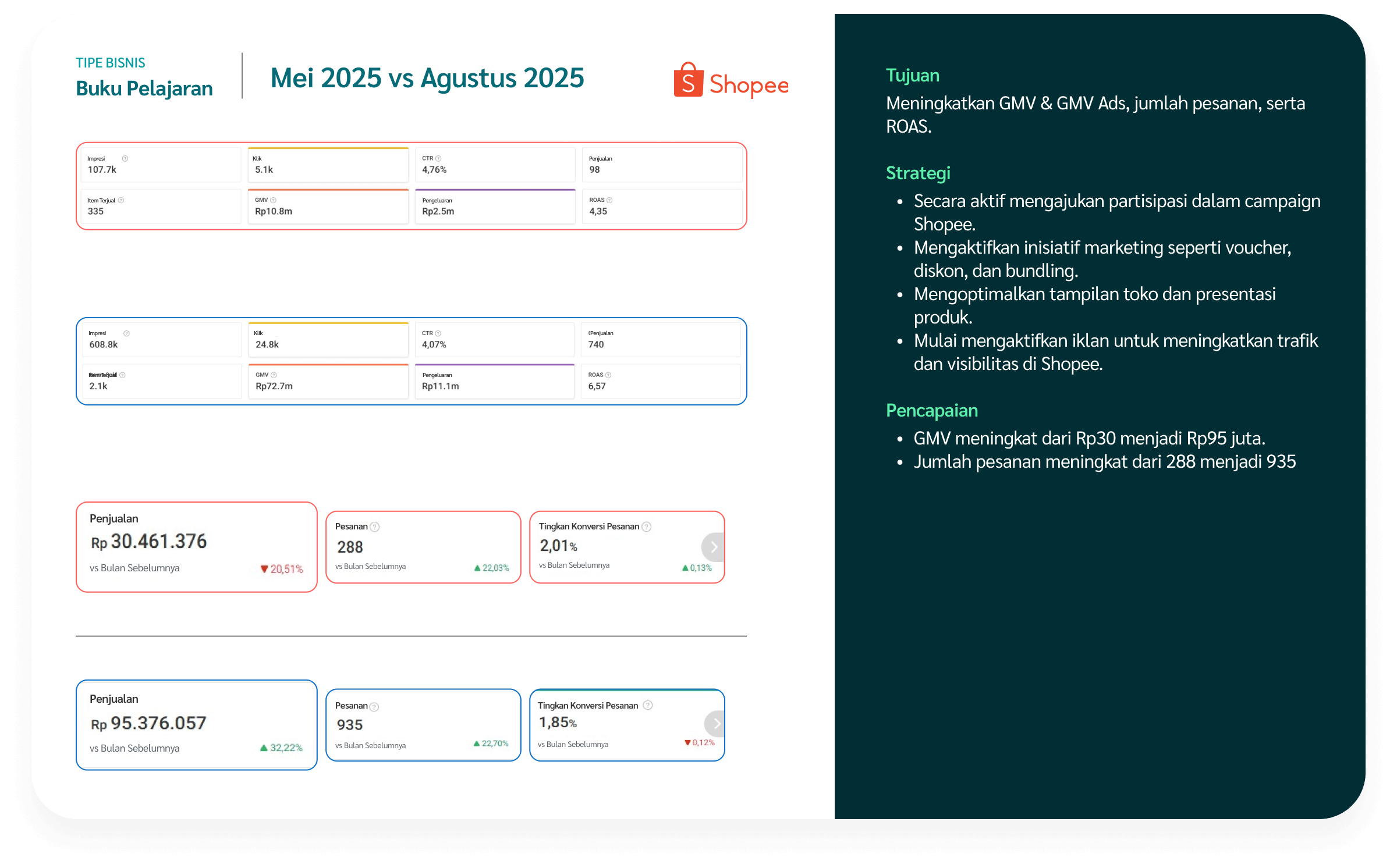
Task: Expand next arrow on 1,85% conversion card
Action: point(716,724)
